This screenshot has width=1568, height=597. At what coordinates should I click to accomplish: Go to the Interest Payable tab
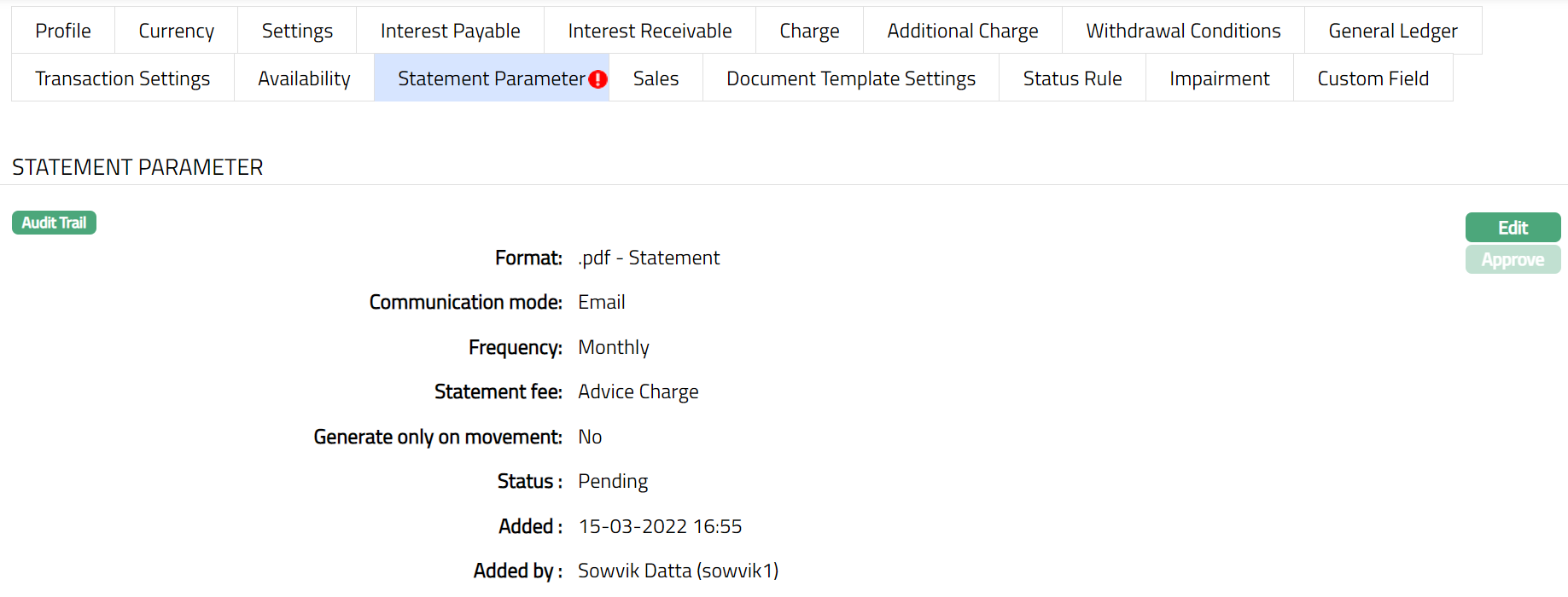click(x=450, y=31)
